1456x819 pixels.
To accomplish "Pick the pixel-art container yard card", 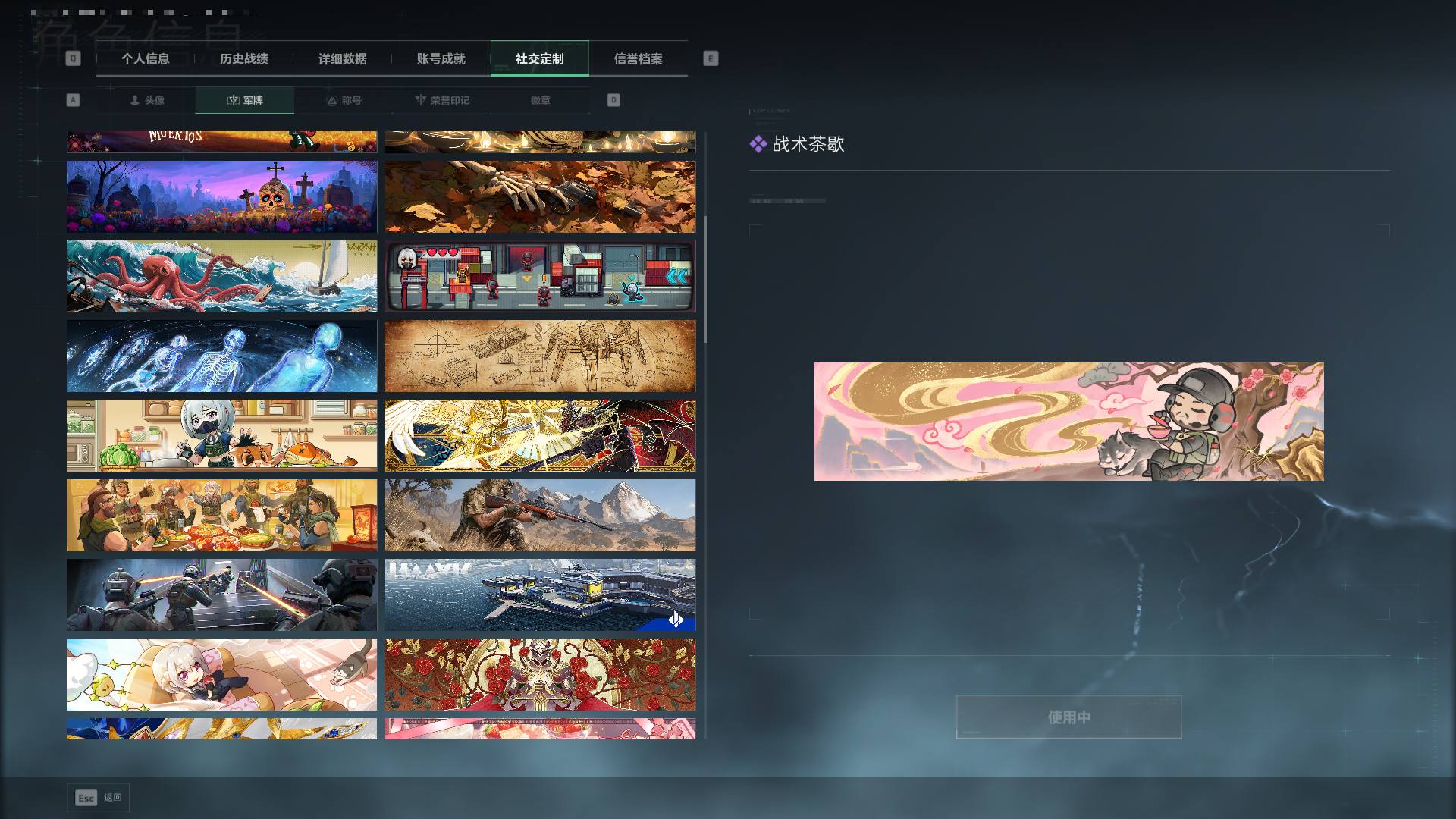I will 540,276.
